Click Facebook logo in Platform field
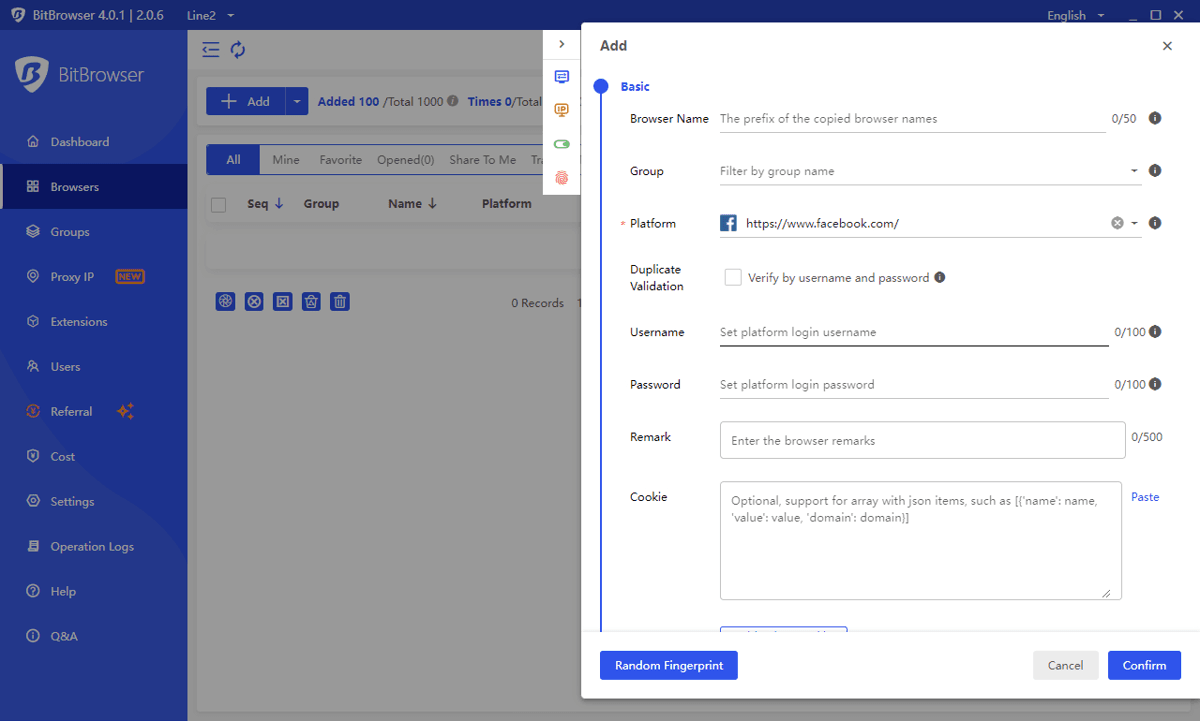 tap(729, 223)
